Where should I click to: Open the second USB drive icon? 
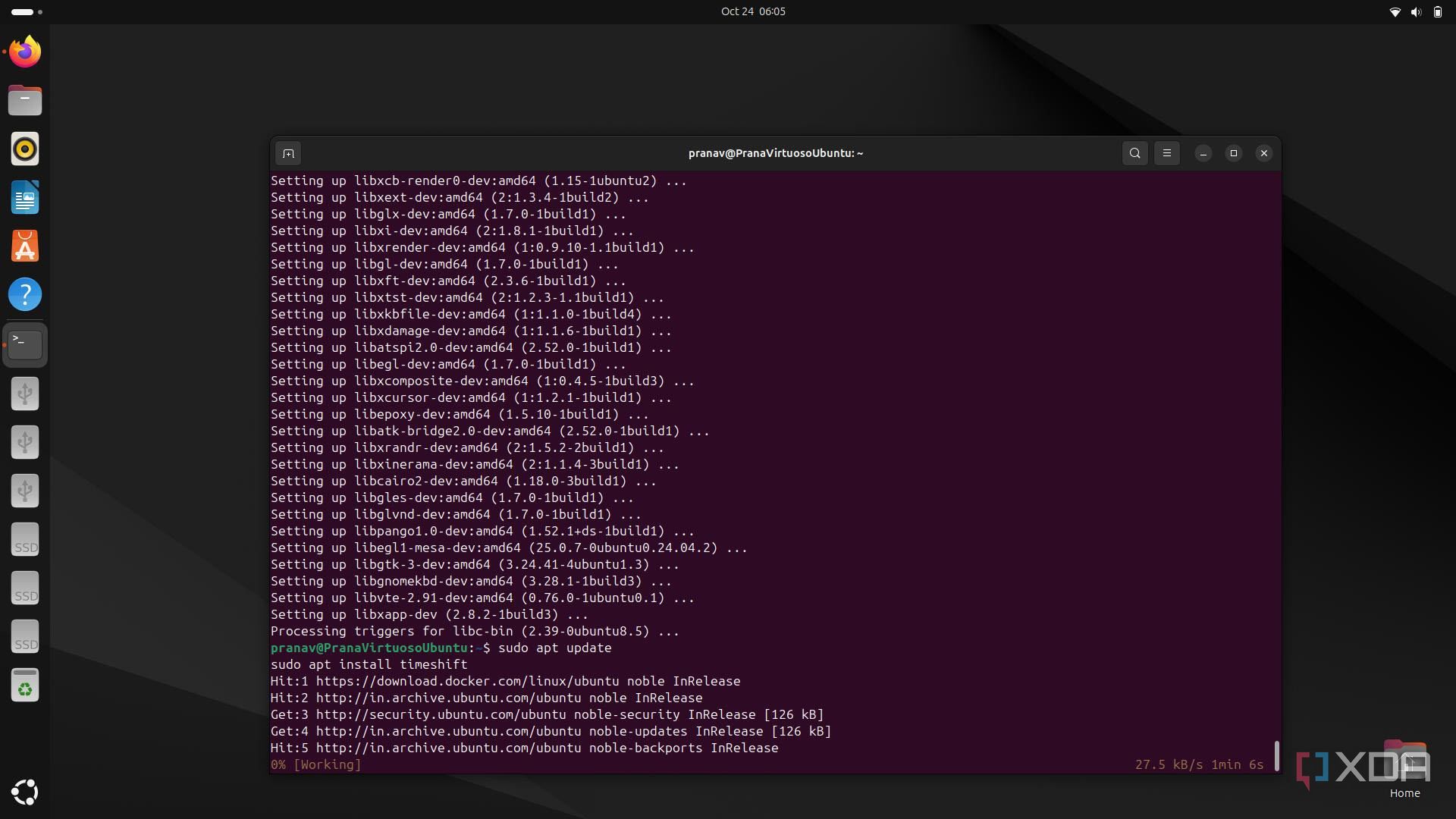click(x=25, y=442)
